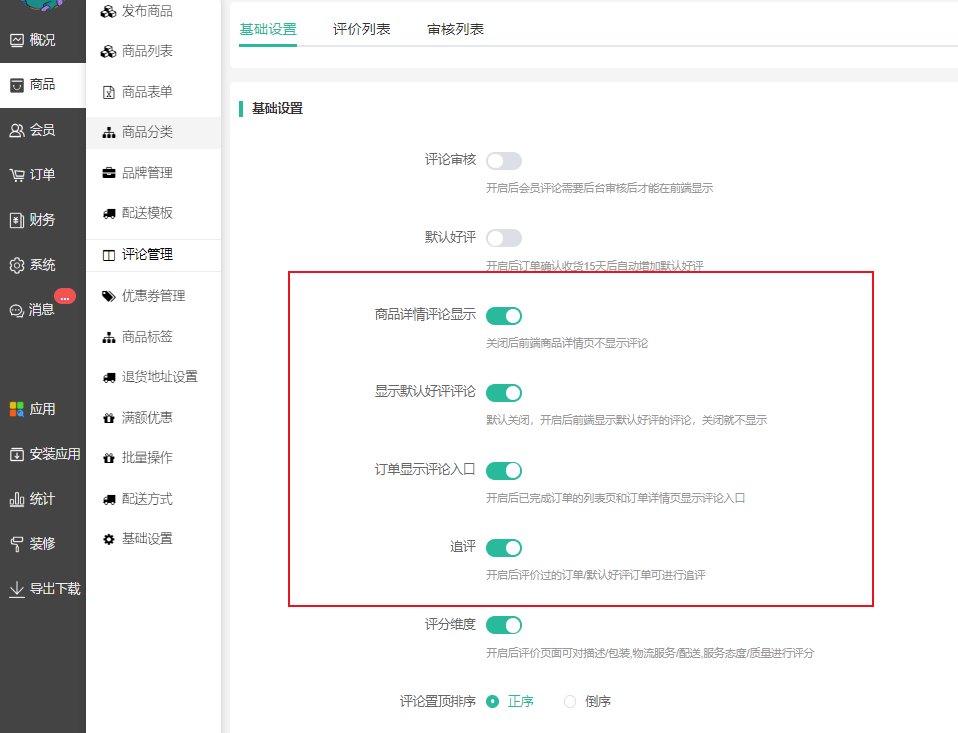Switch to the 评价列表 tab
The height and width of the screenshot is (733, 958).
point(361,29)
